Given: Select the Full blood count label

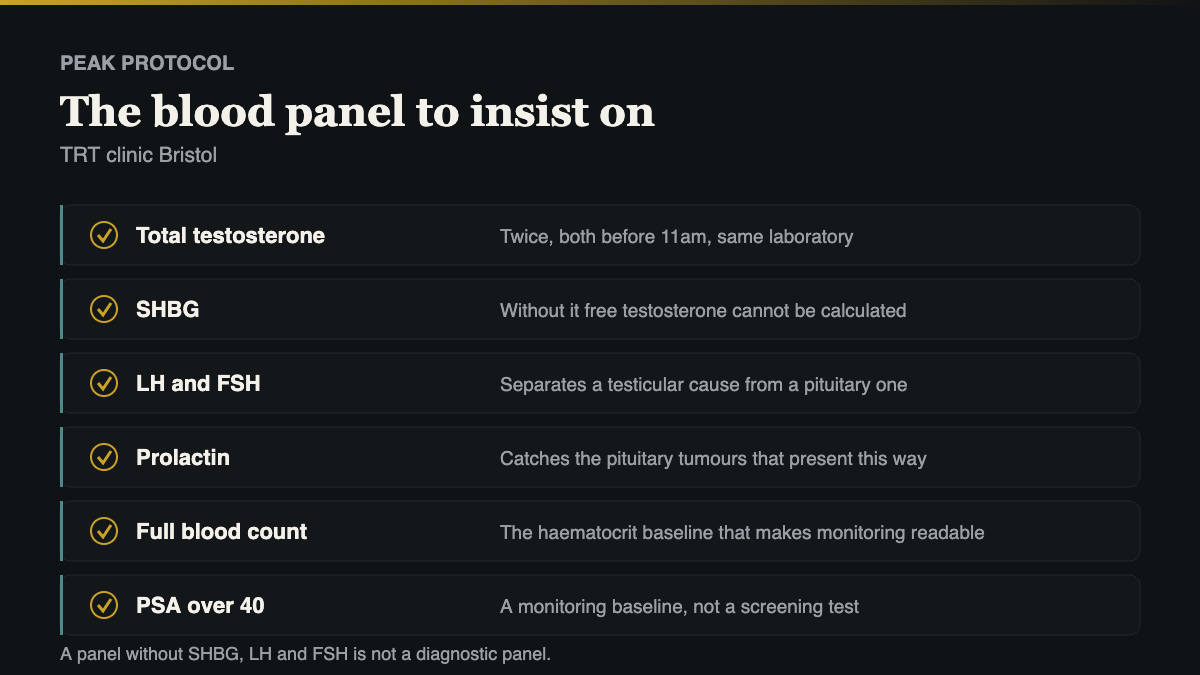Looking at the screenshot, I should (222, 531).
